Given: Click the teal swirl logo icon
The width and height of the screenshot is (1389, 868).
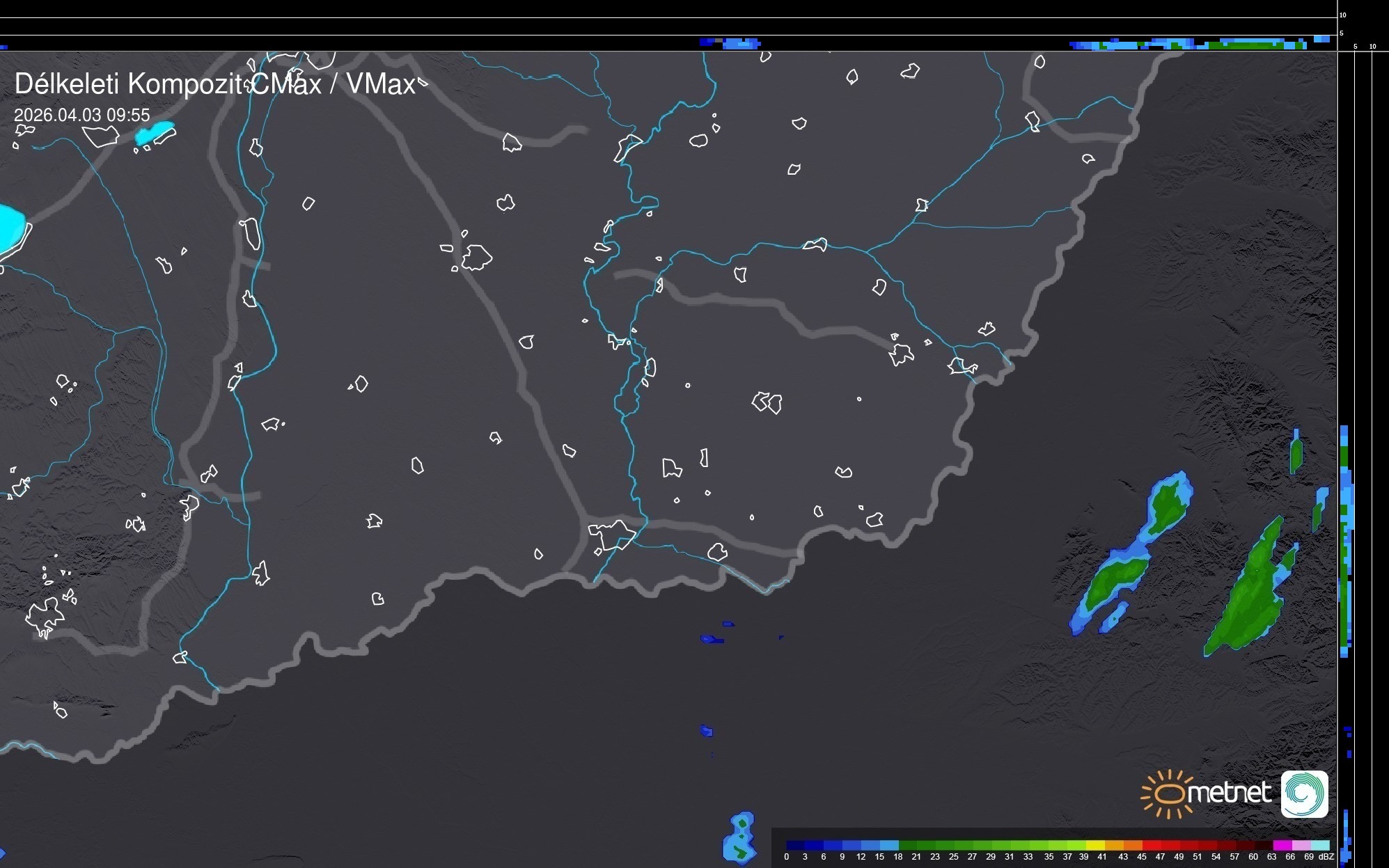Looking at the screenshot, I should pyautogui.click(x=1304, y=794).
